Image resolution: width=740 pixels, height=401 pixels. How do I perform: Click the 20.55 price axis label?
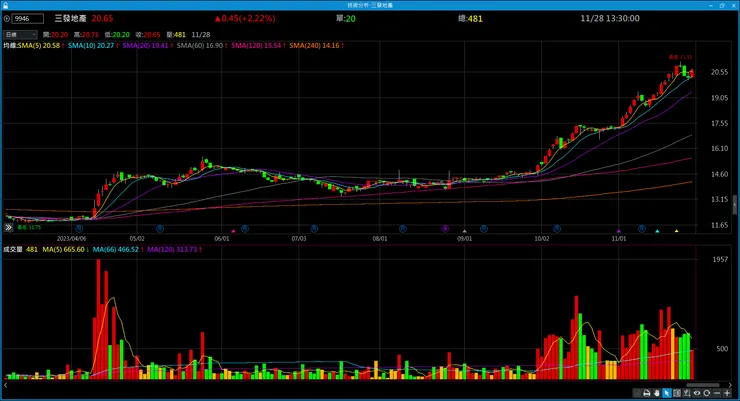(x=719, y=72)
